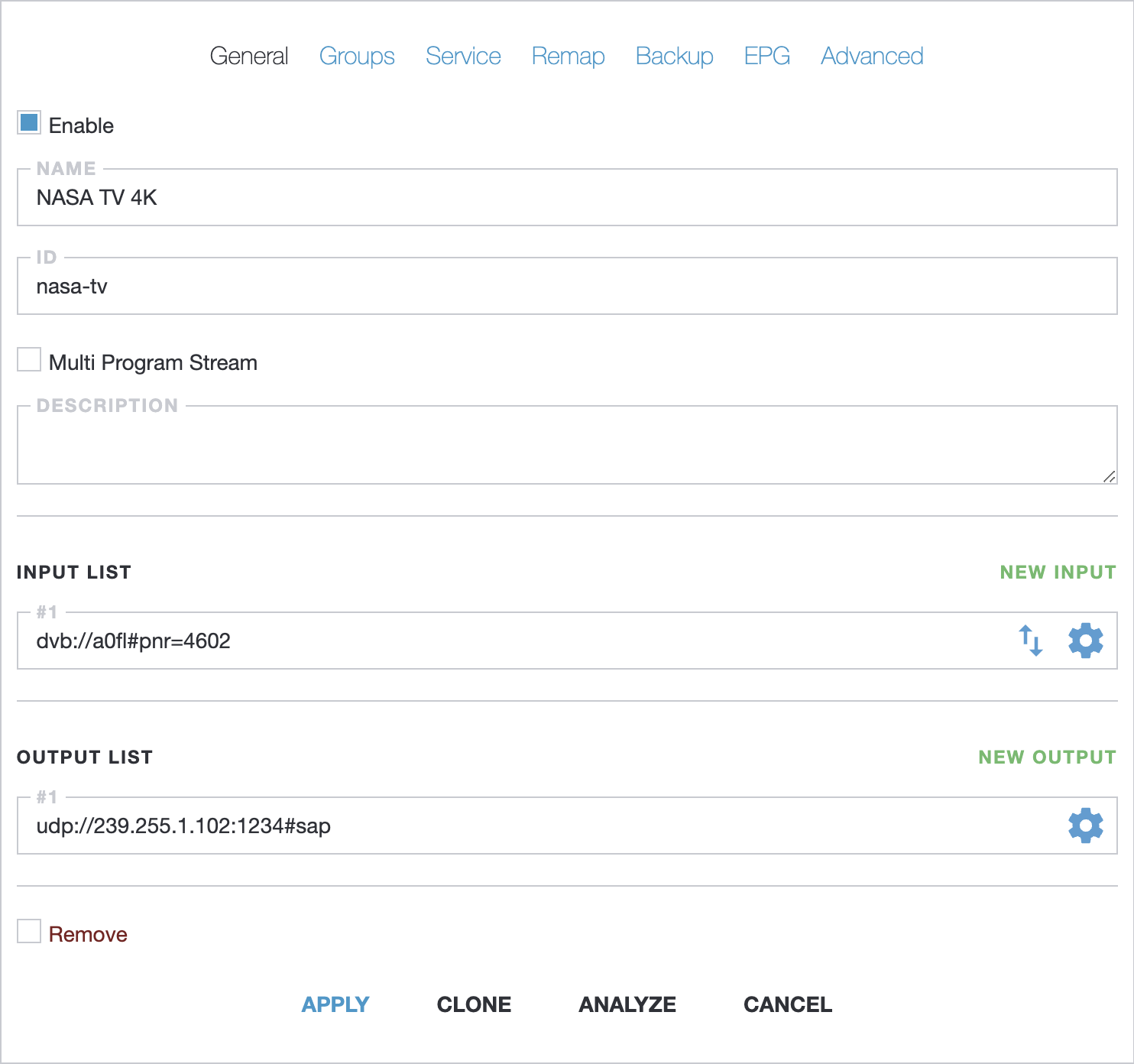The height and width of the screenshot is (1064, 1134).
Task: Click the CANCEL button
Action: click(x=788, y=1004)
